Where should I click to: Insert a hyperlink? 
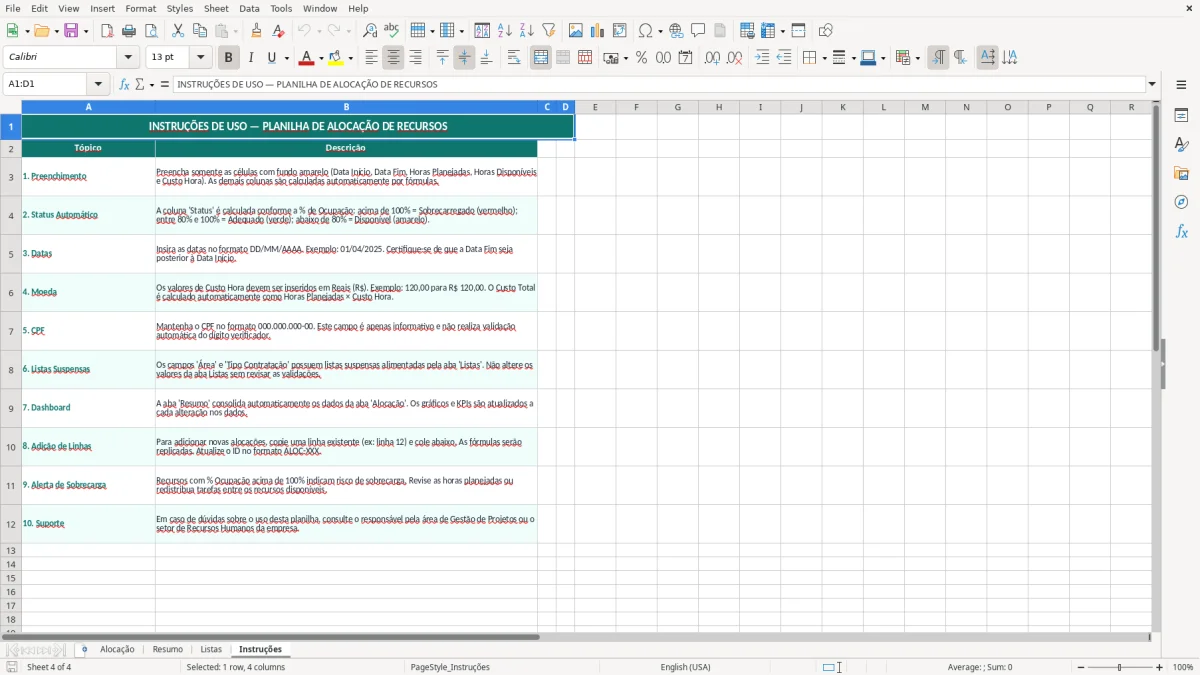click(676, 31)
